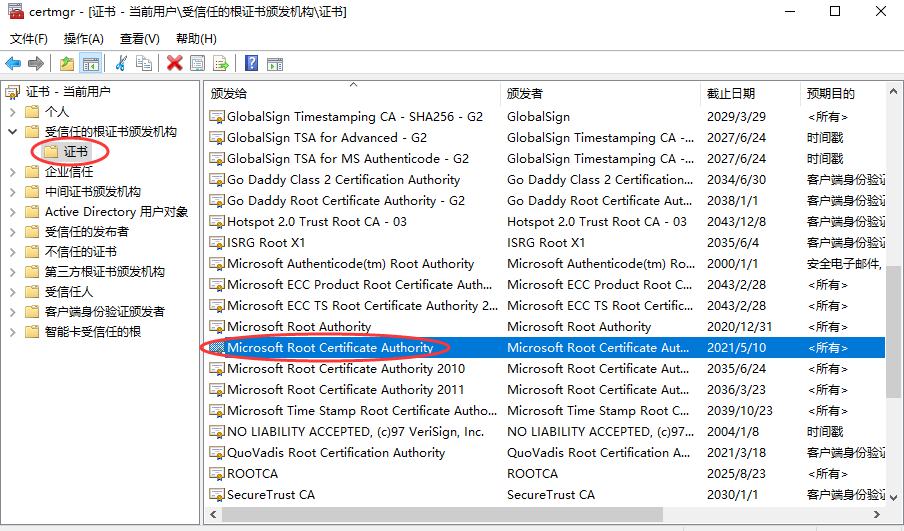The image size is (904, 531).
Task: Click the vertical scrollbar thumb
Action: 893,331
